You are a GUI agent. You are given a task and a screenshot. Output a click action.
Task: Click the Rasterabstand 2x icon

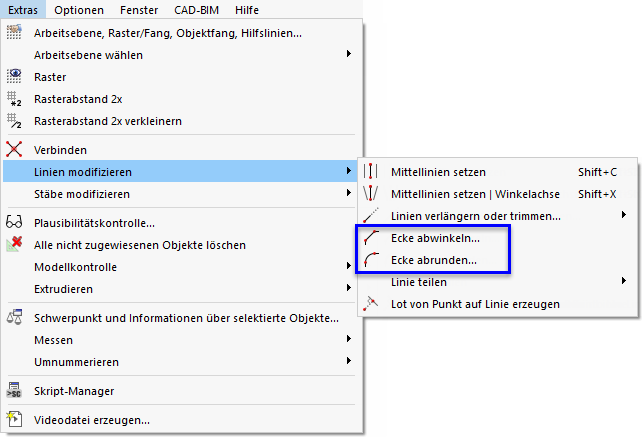coord(14,98)
